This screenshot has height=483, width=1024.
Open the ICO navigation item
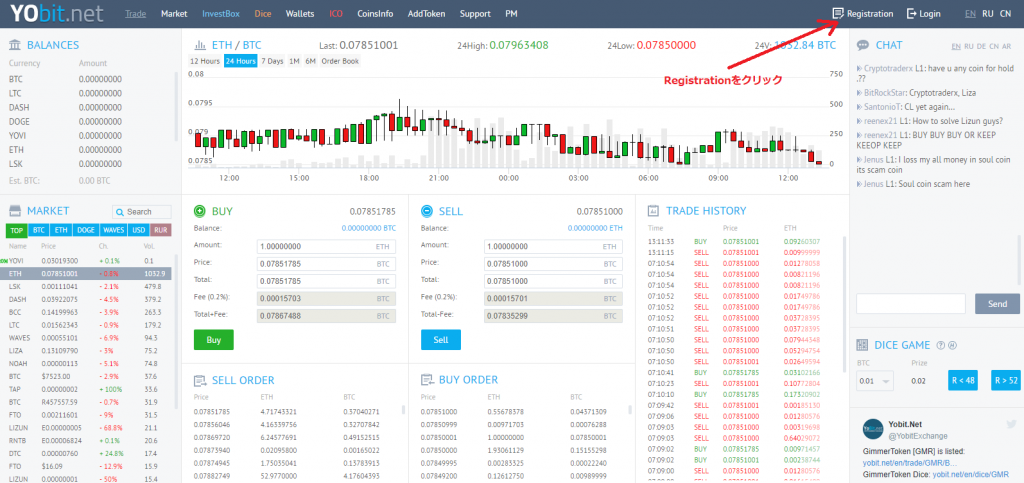336,14
